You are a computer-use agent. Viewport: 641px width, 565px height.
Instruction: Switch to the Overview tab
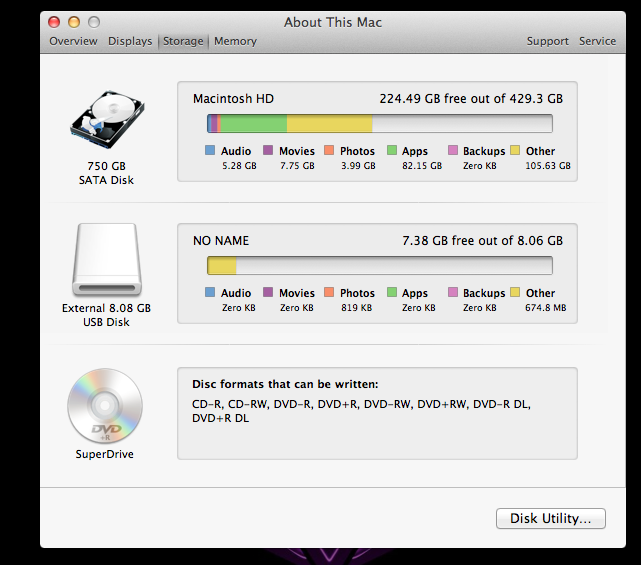coord(73,41)
